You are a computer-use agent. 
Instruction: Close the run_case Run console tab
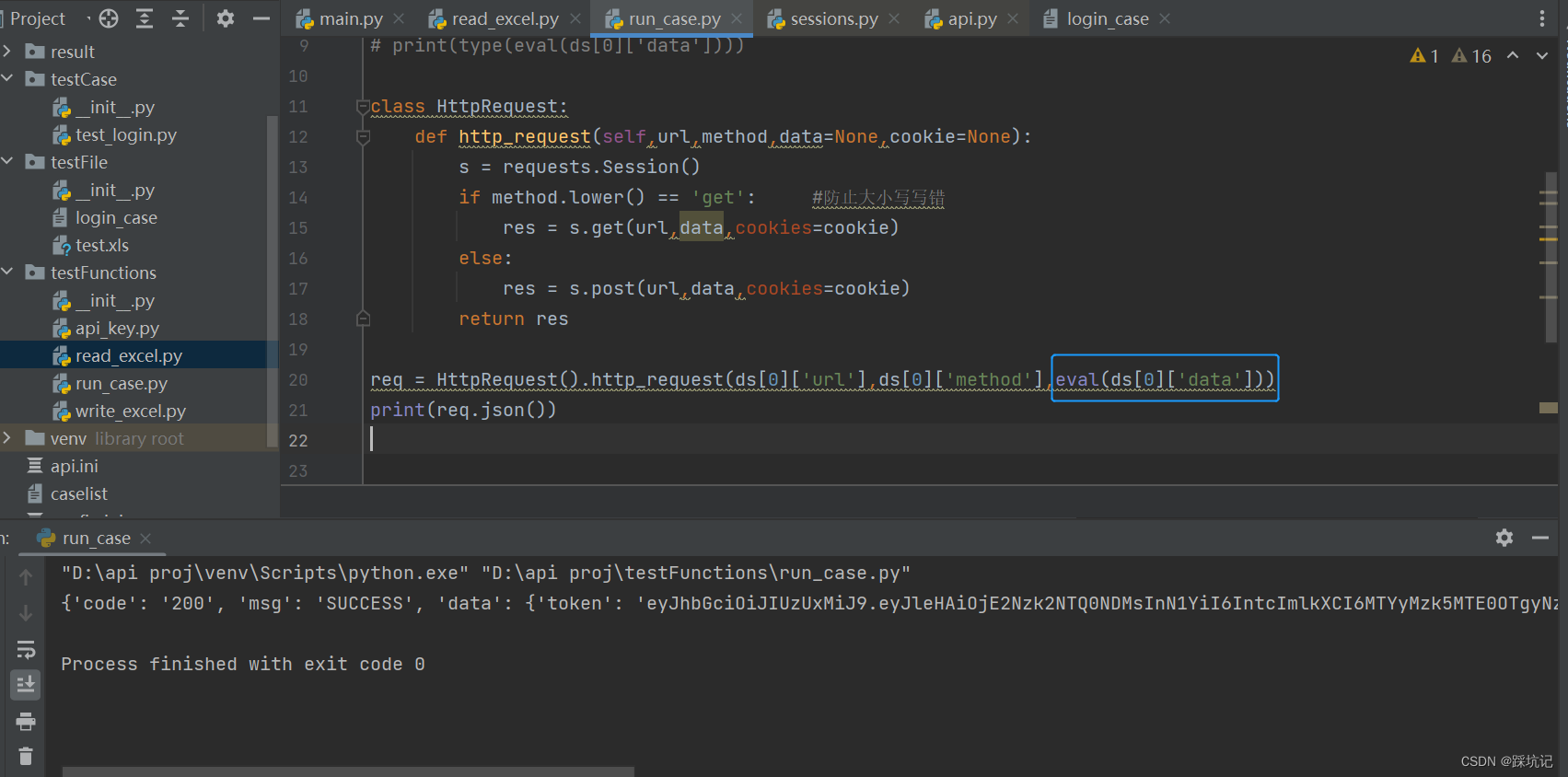[x=145, y=539]
